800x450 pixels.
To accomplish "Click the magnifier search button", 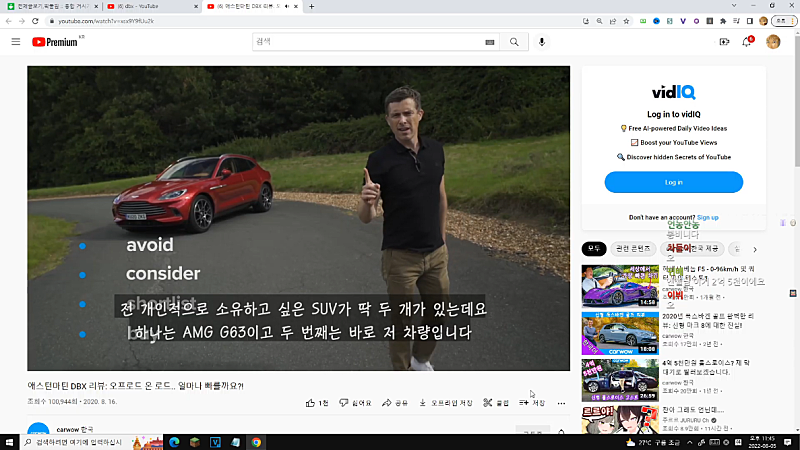I will tap(514, 42).
